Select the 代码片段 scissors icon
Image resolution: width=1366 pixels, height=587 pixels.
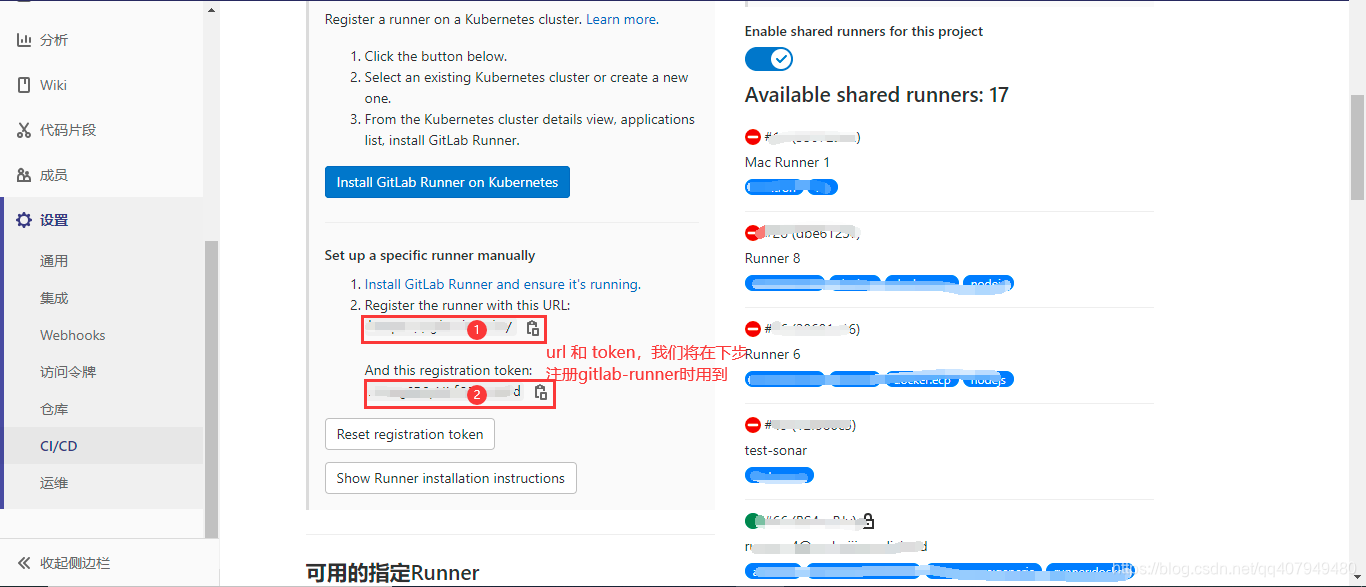point(24,130)
